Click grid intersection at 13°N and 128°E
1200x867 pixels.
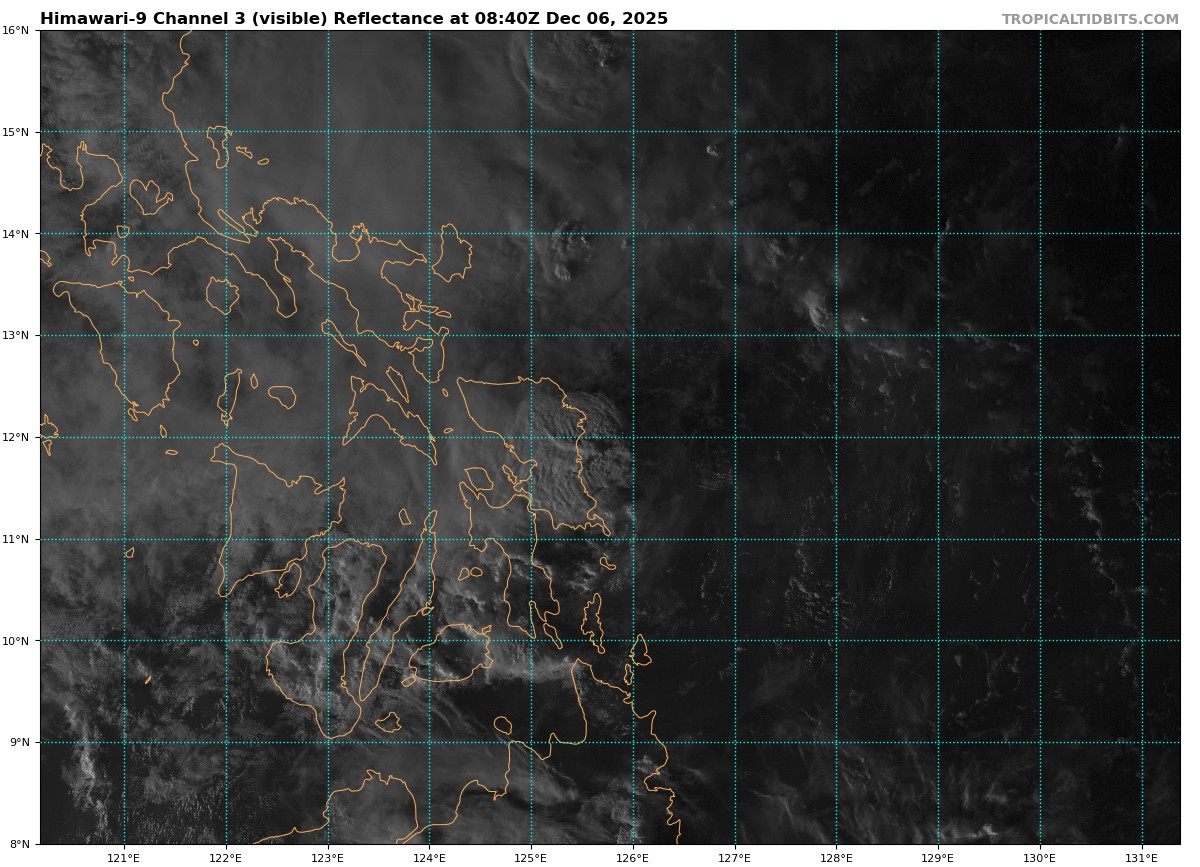tap(837, 335)
